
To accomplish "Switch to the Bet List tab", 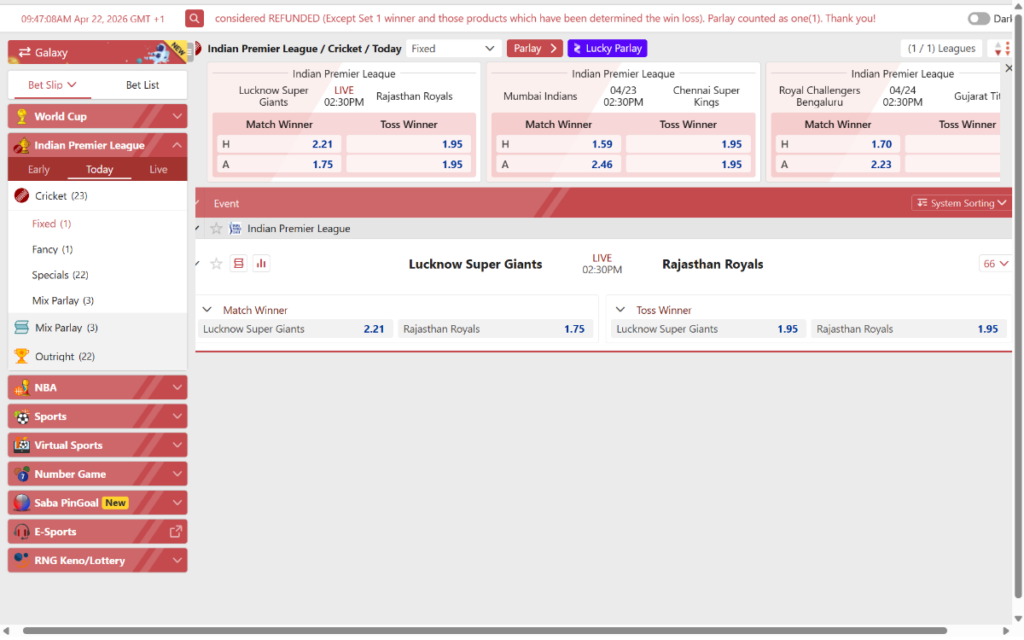I will point(142,85).
